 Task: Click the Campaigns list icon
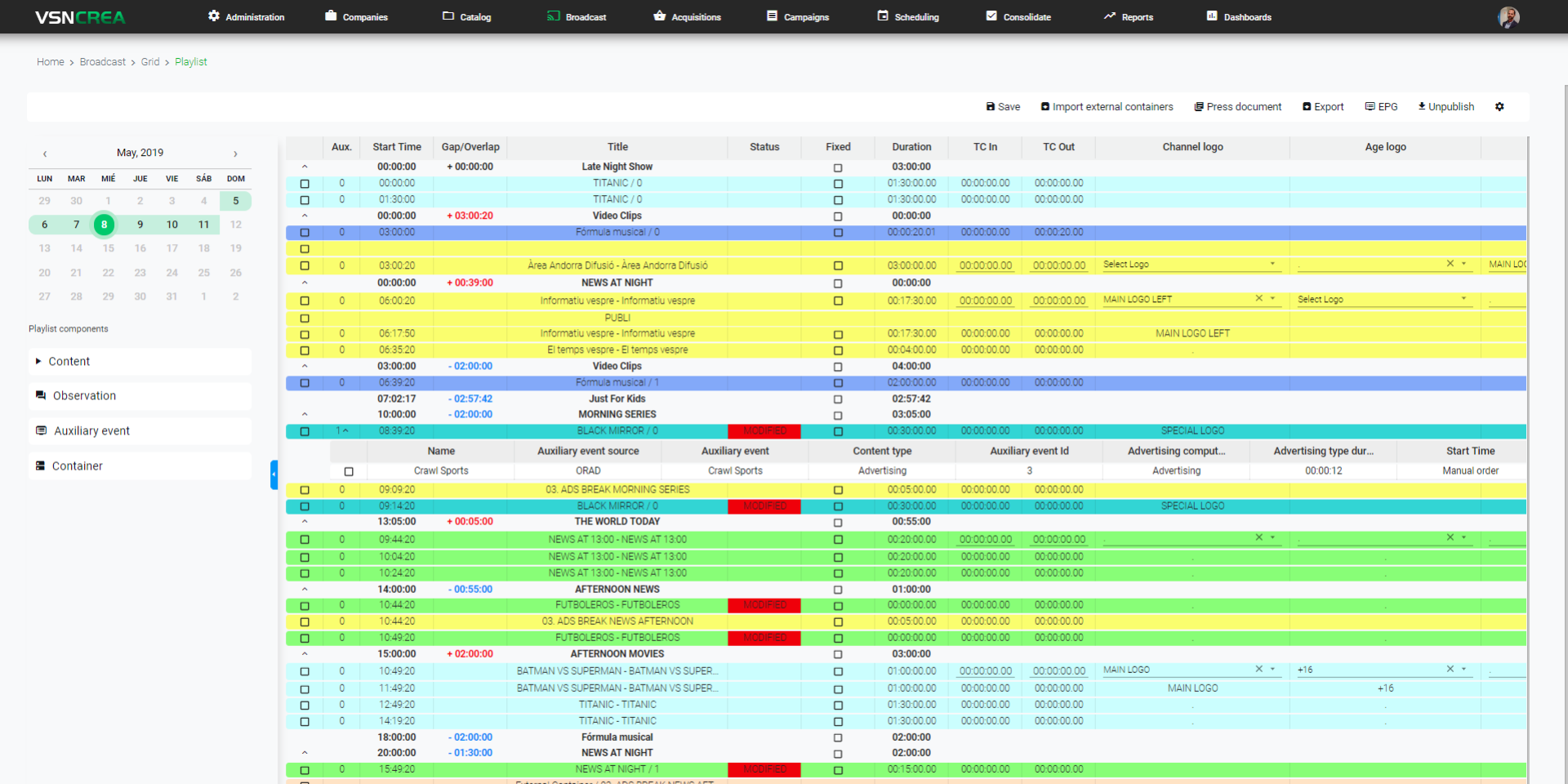tap(772, 16)
